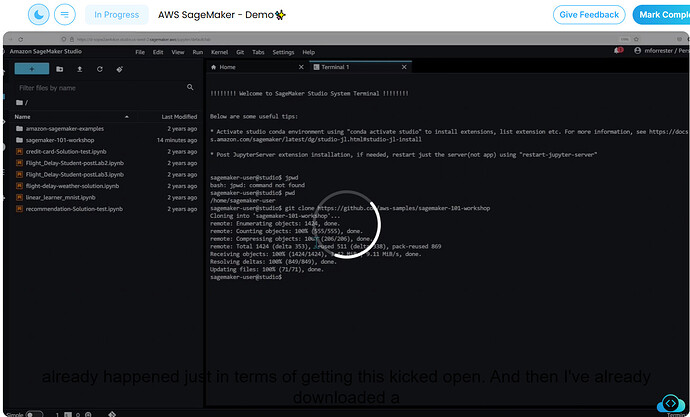Open the amazon-sagemaker-examples folder
Screen dimensions: 690x417
click(x=65, y=128)
